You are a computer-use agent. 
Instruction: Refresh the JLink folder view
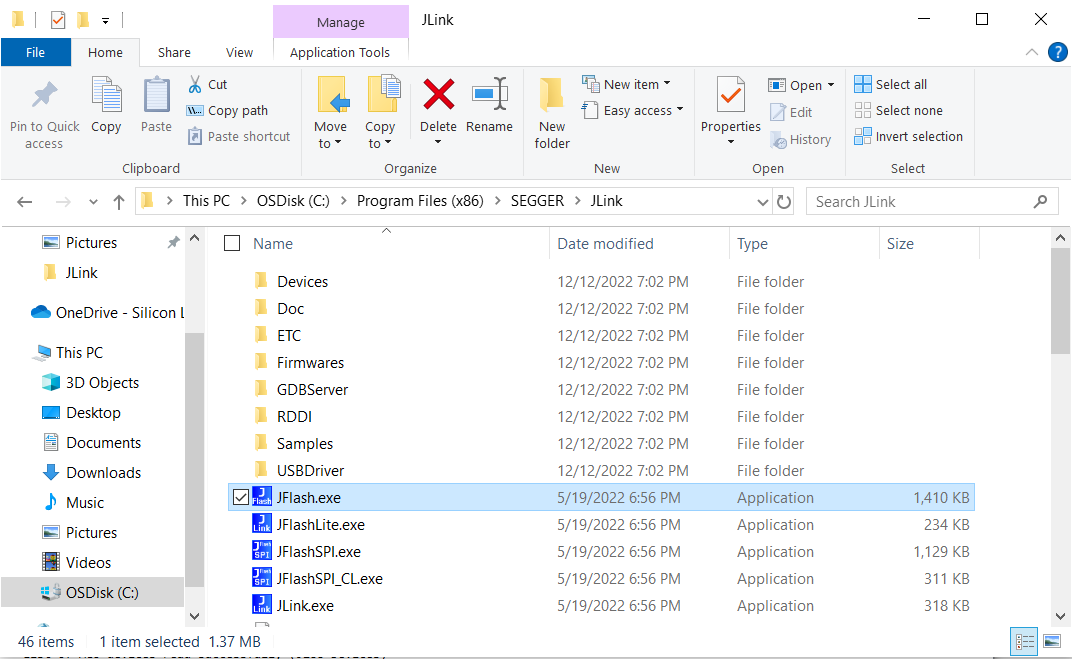pyautogui.click(x=783, y=202)
